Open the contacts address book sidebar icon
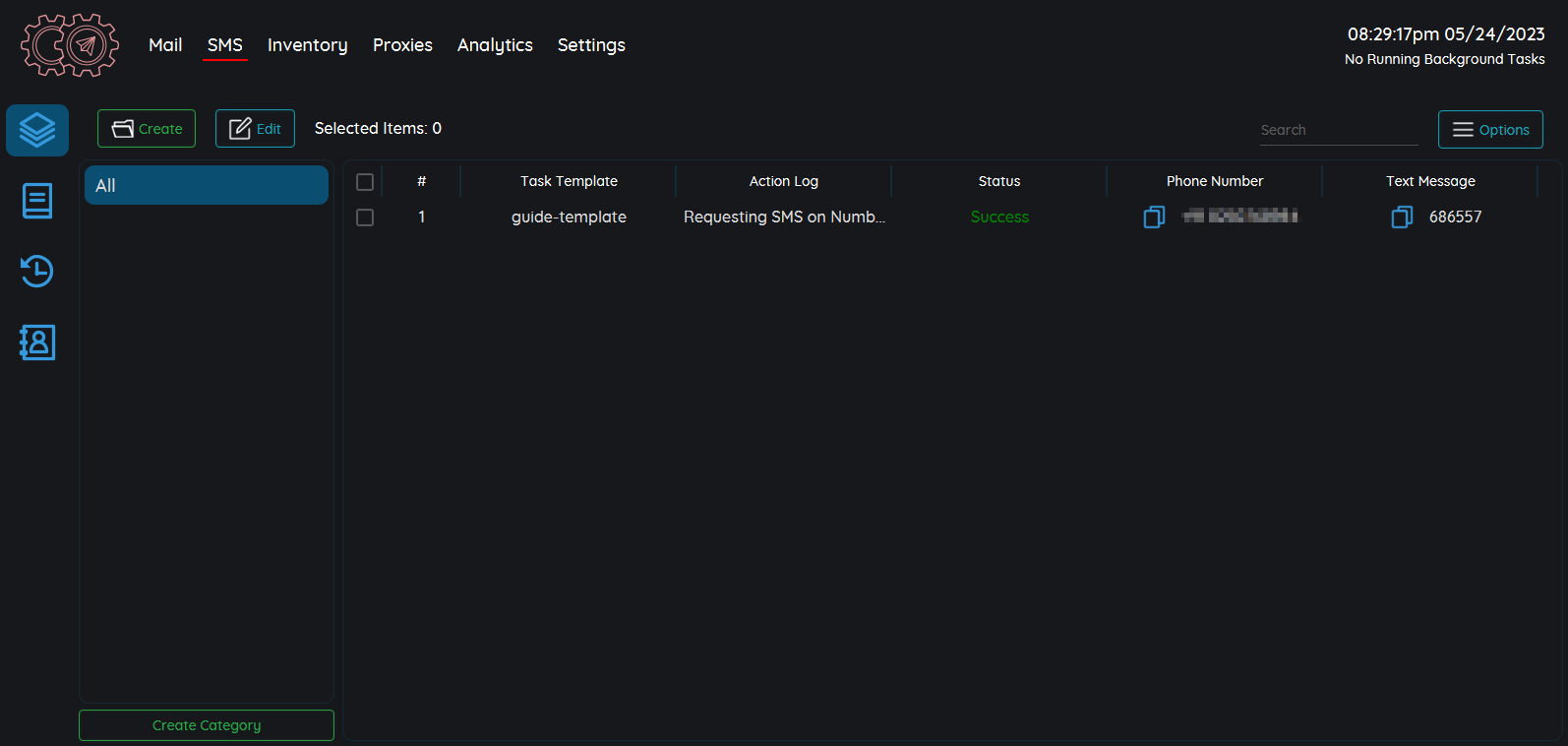 tap(37, 342)
